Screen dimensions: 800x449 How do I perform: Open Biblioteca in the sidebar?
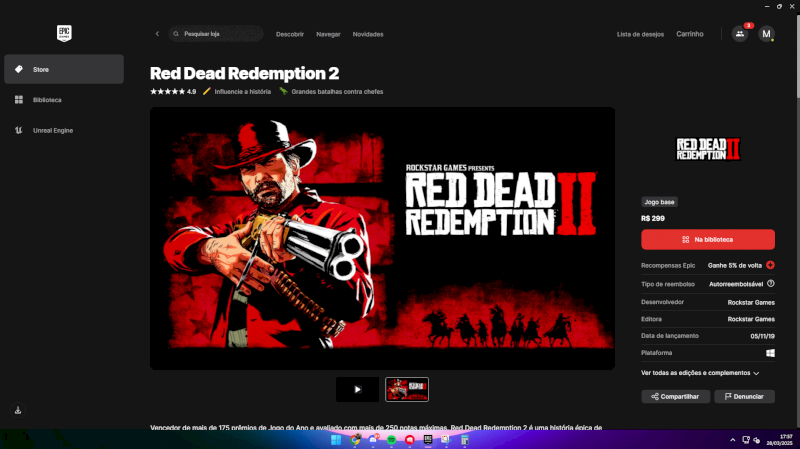coord(47,100)
